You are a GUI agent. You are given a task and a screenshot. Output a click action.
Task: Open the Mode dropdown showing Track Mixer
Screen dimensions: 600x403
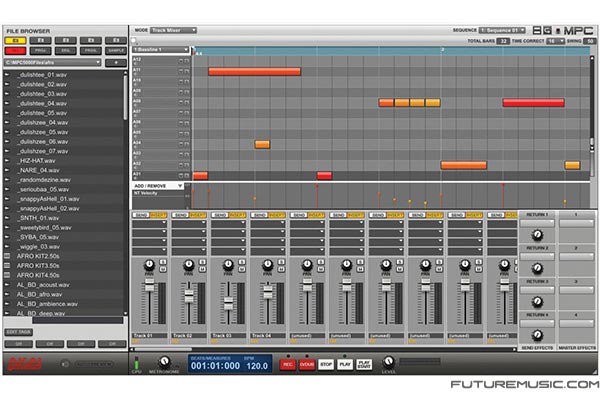[x=173, y=30]
